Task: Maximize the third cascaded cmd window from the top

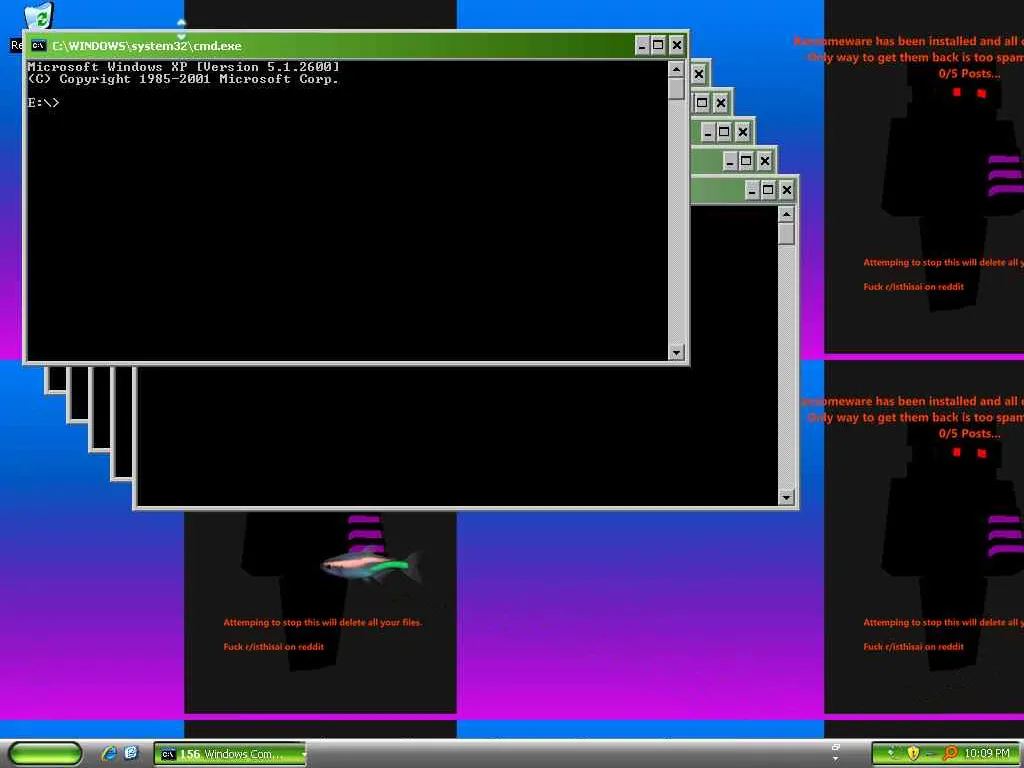Action: tap(702, 103)
